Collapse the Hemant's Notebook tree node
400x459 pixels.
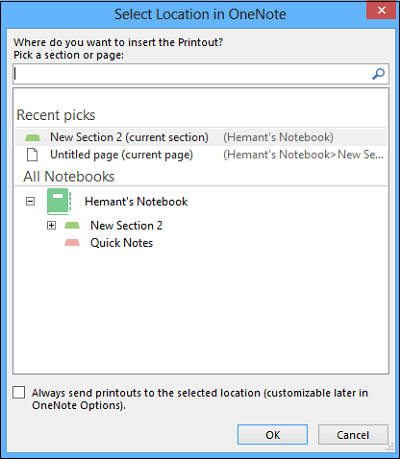click(30, 201)
